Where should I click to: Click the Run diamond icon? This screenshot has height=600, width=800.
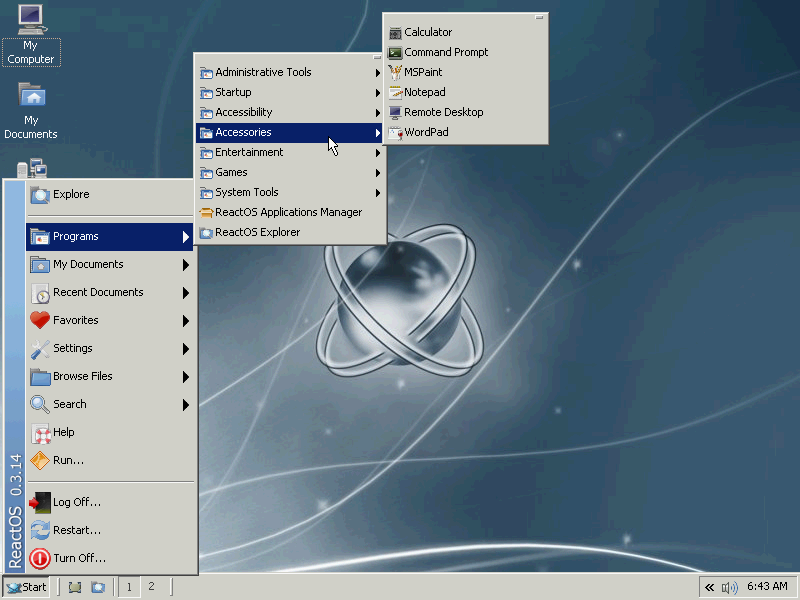[40, 461]
